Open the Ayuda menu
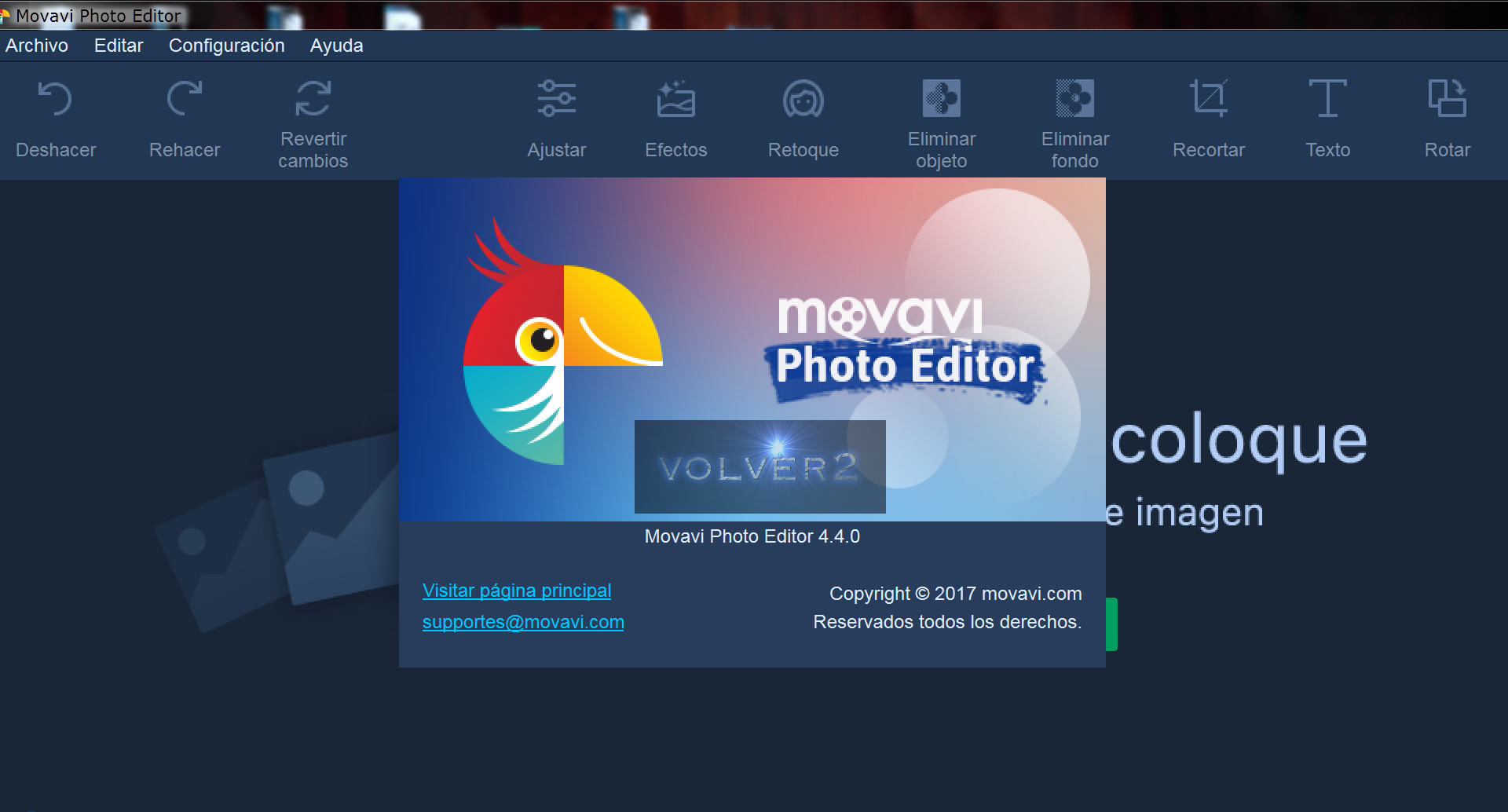Viewport: 1508px width, 812px height. pos(336,46)
